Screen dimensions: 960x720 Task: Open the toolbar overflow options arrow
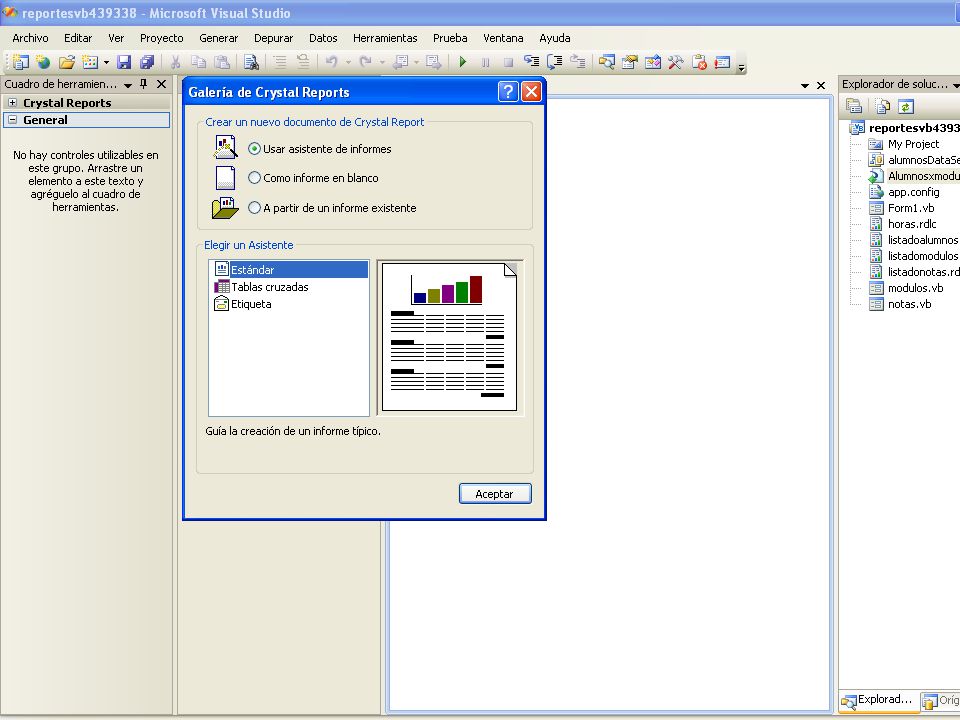point(741,67)
